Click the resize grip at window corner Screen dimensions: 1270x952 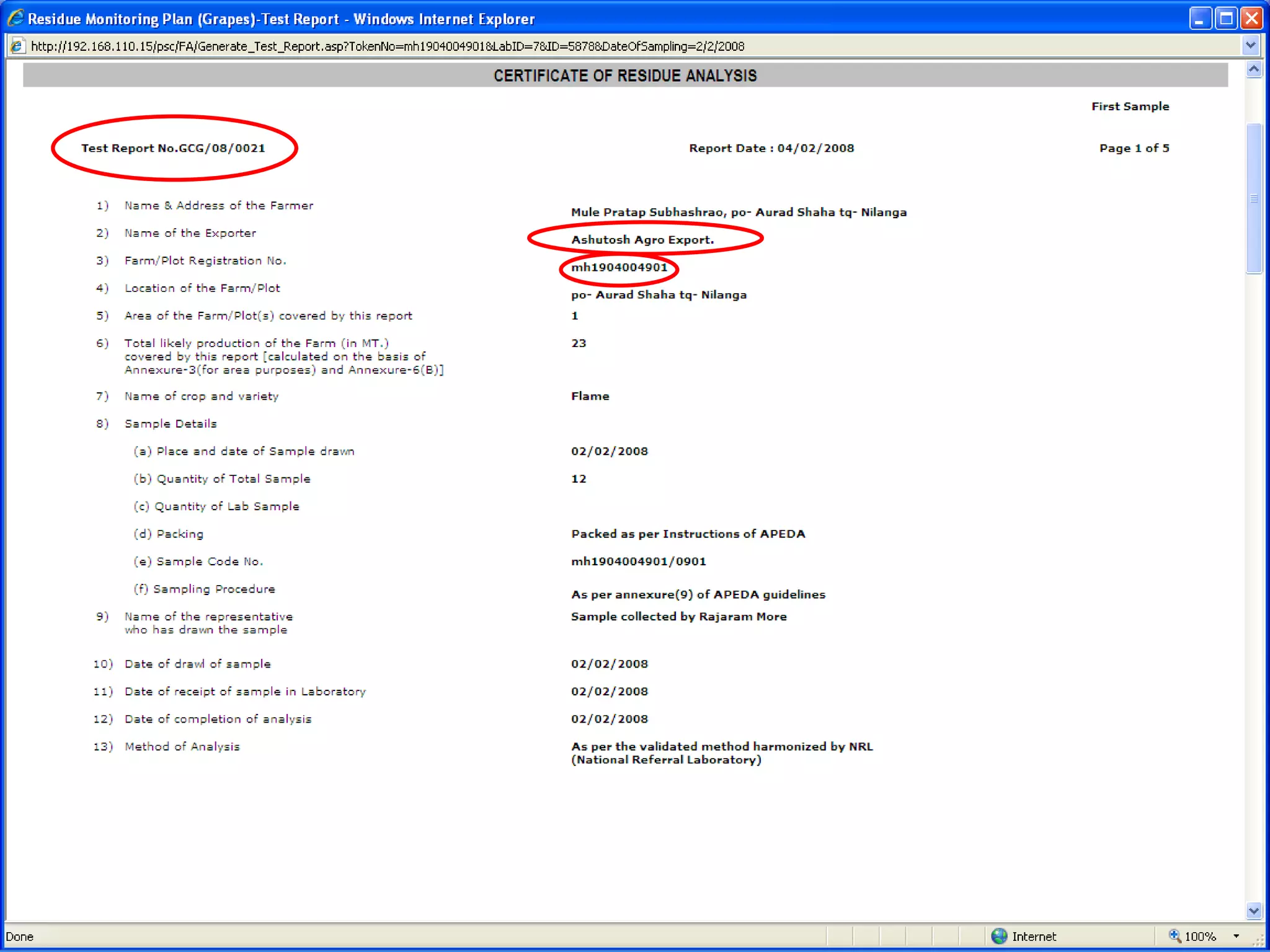click(1259, 940)
